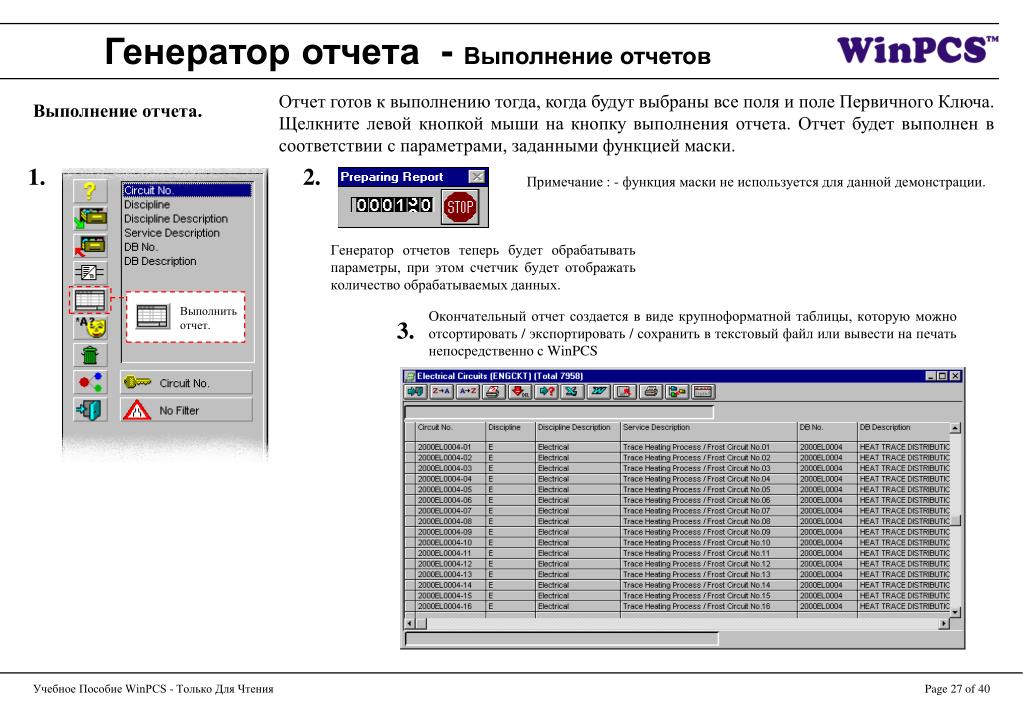Select cell 2000EL0004-10 in Circuit No. column
1023x708 pixels.
(x=450, y=543)
